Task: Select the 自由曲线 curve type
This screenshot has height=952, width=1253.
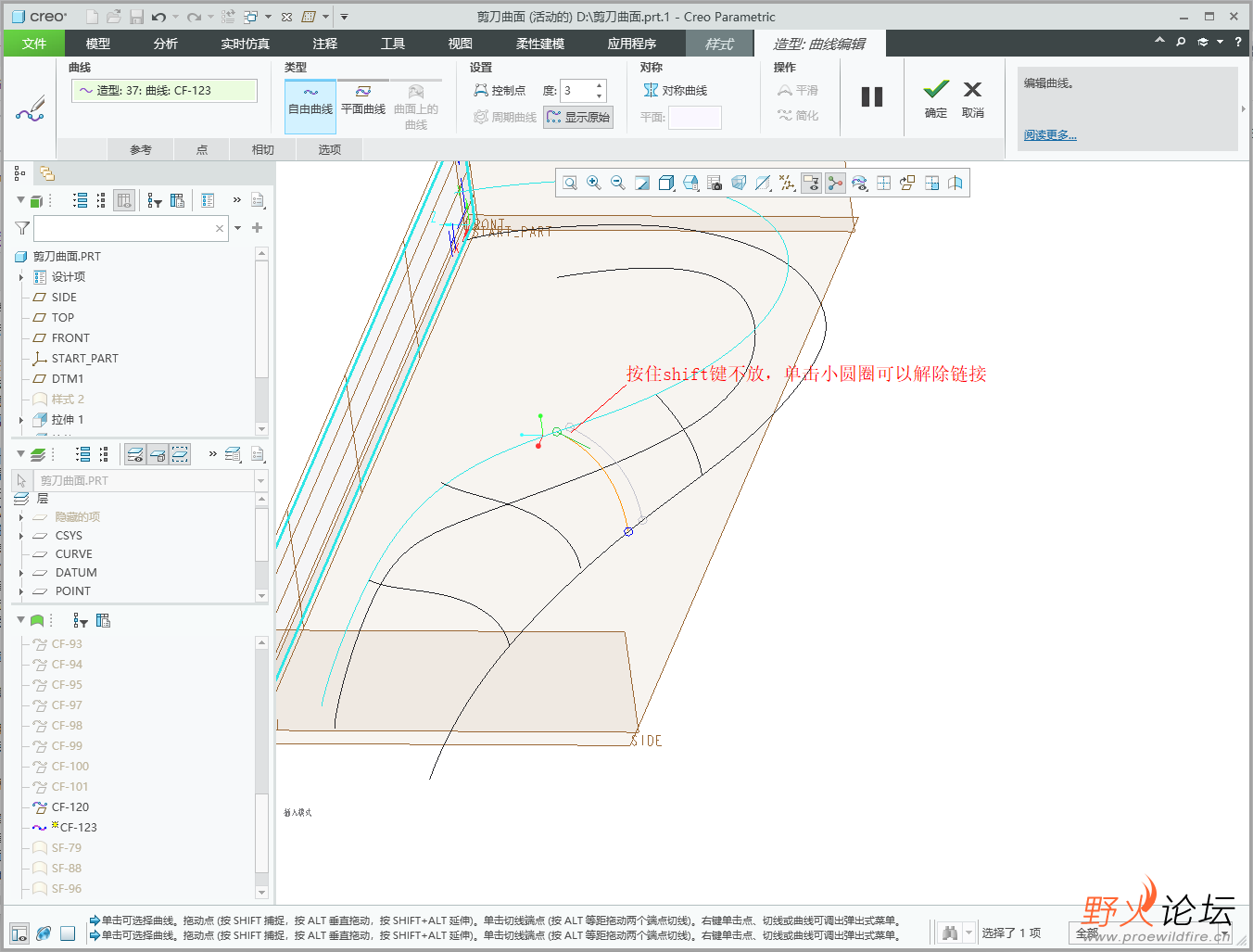Action: (x=310, y=106)
